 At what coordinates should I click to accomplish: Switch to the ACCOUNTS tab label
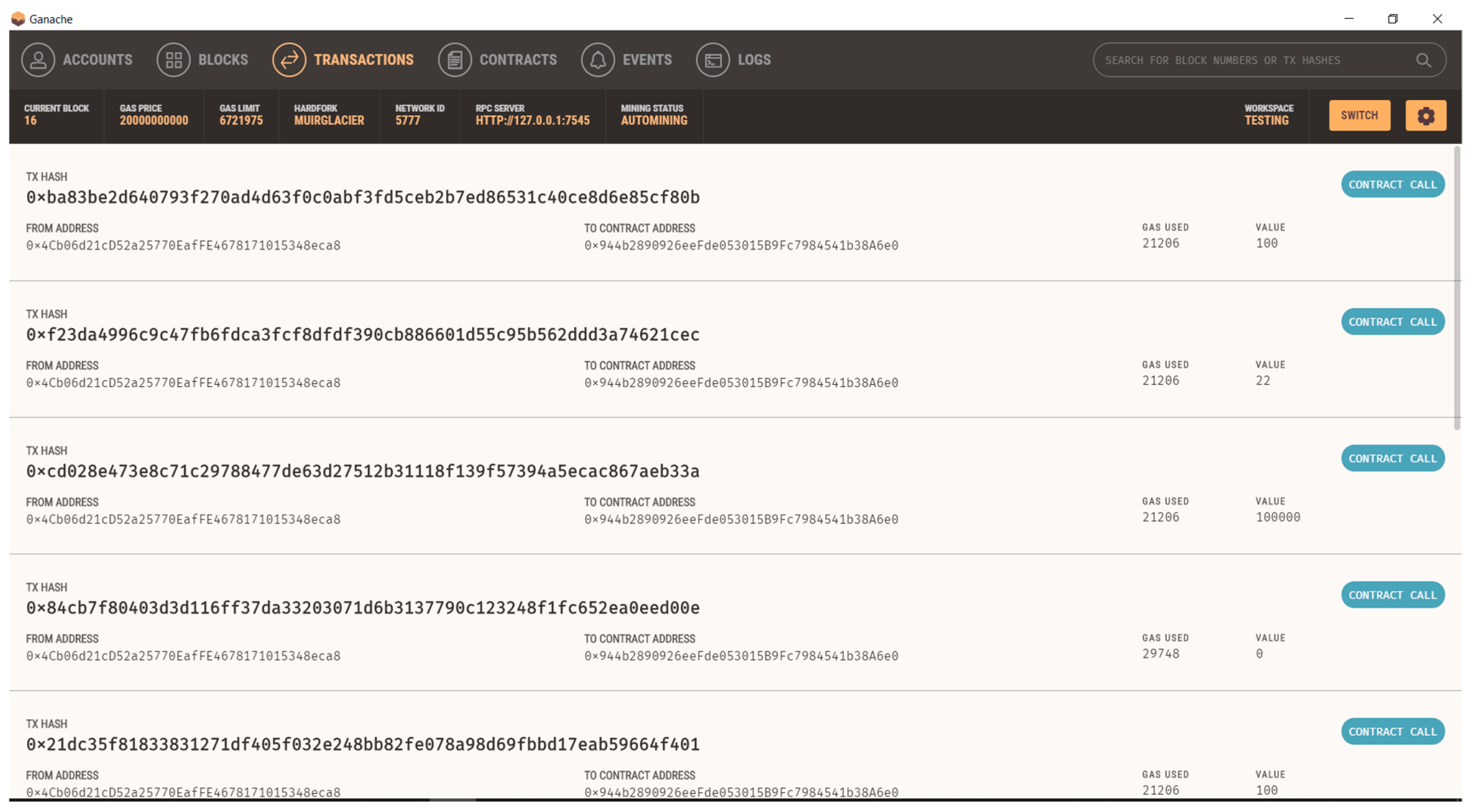(x=97, y=59)
